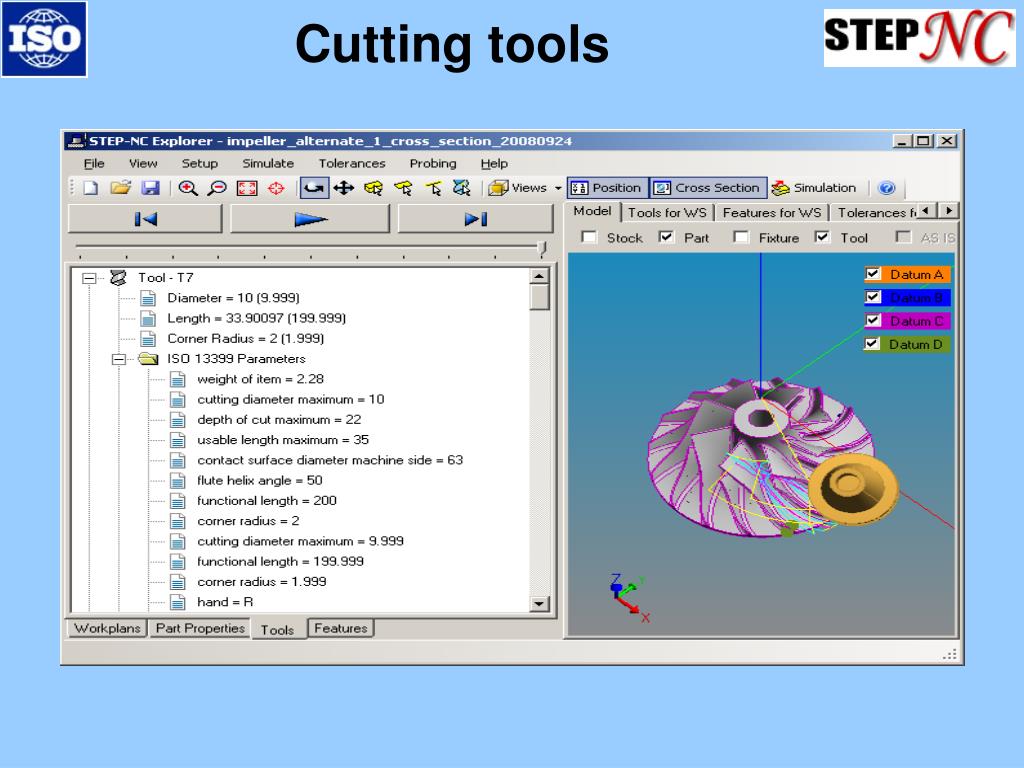
Task: Click the playback position slider handle
Action: tap(541, 249)
